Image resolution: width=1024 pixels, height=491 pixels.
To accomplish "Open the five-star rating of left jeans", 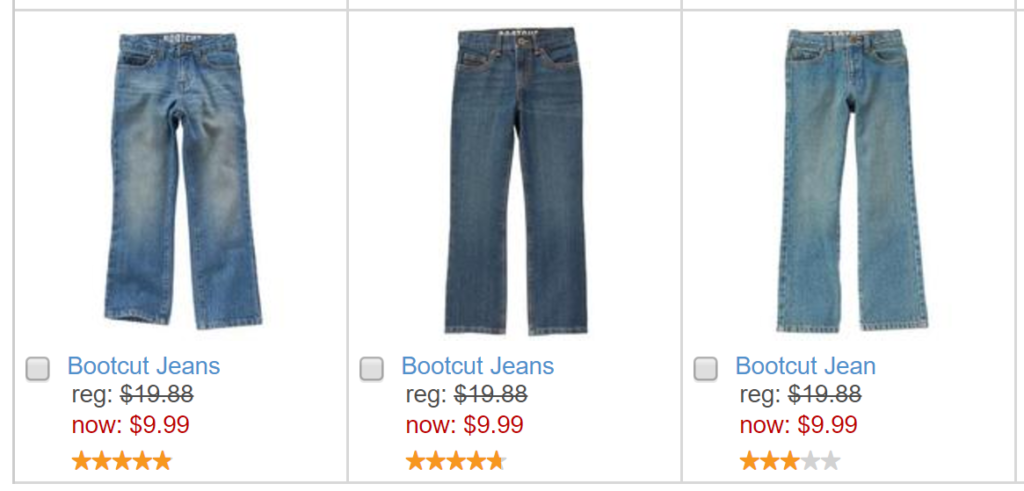I will pos(122,461).
